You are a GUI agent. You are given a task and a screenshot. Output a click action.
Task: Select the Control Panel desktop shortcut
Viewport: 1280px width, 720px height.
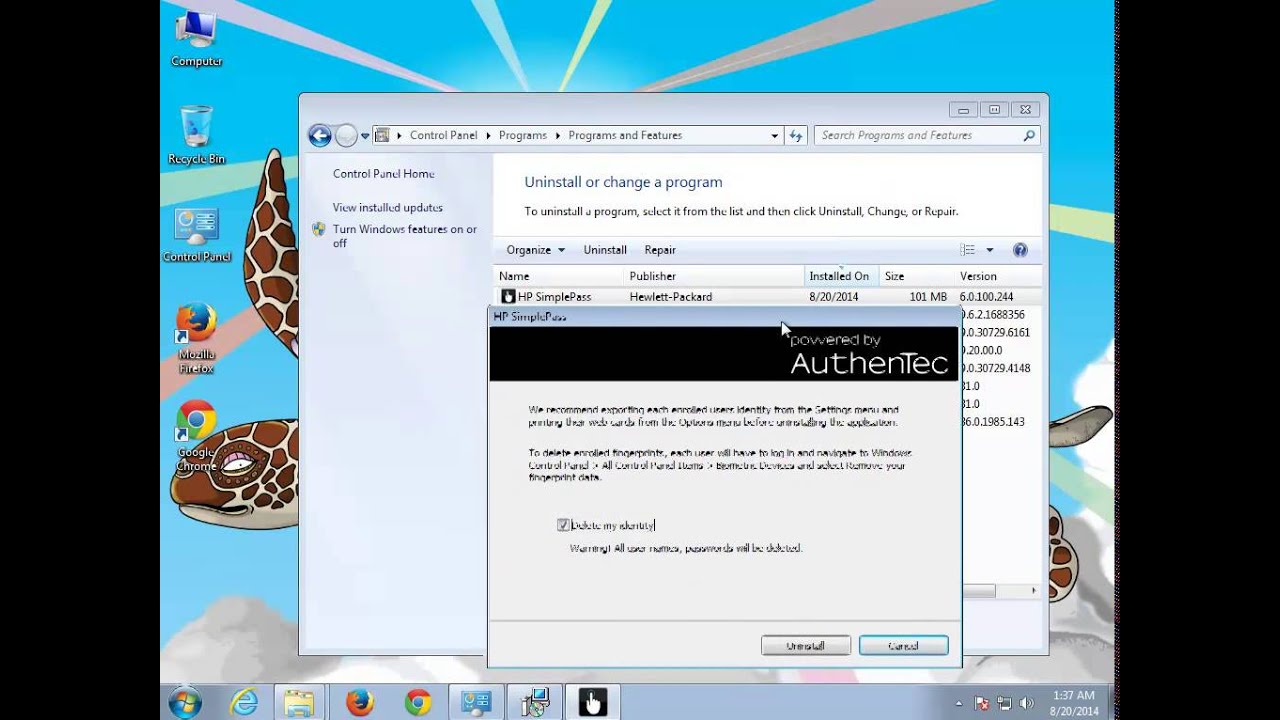click(196, 234)
